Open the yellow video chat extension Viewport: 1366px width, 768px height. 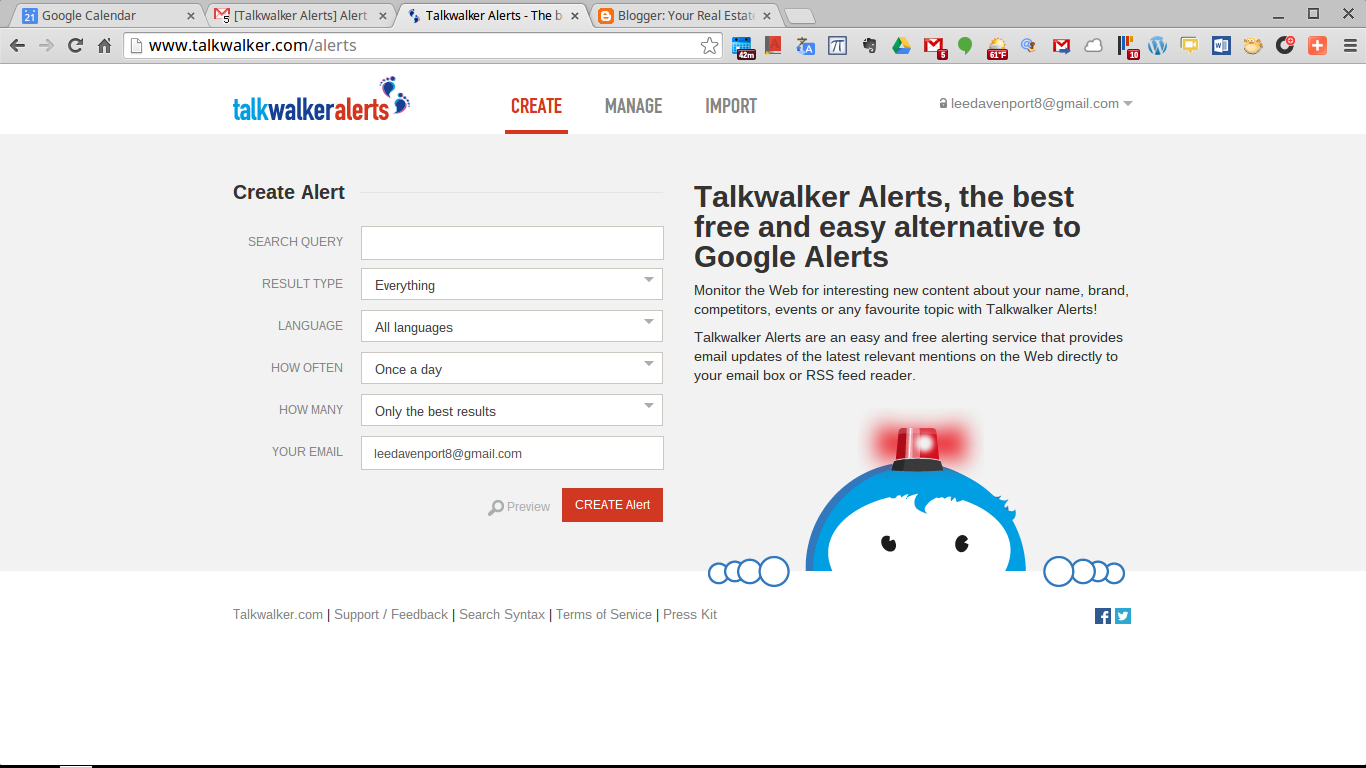(1189, 45)
